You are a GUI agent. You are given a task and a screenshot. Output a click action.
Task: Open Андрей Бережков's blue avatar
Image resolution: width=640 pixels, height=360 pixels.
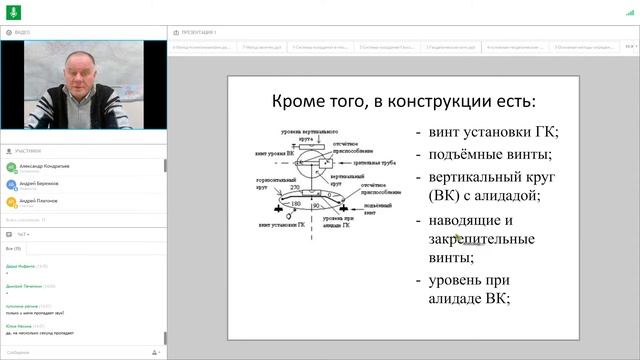11,185
